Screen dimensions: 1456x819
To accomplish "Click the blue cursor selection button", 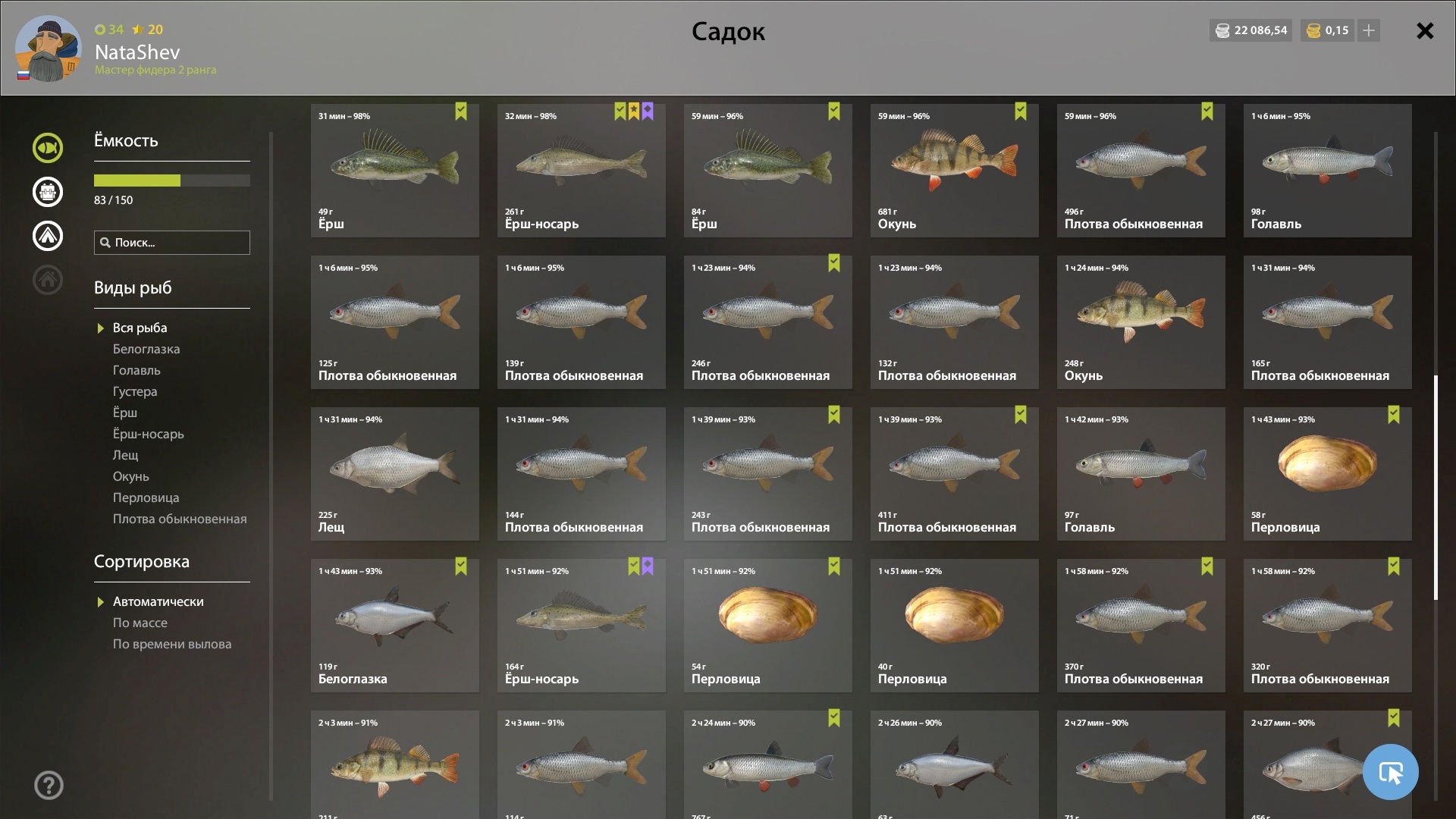I will (1390, 772).
